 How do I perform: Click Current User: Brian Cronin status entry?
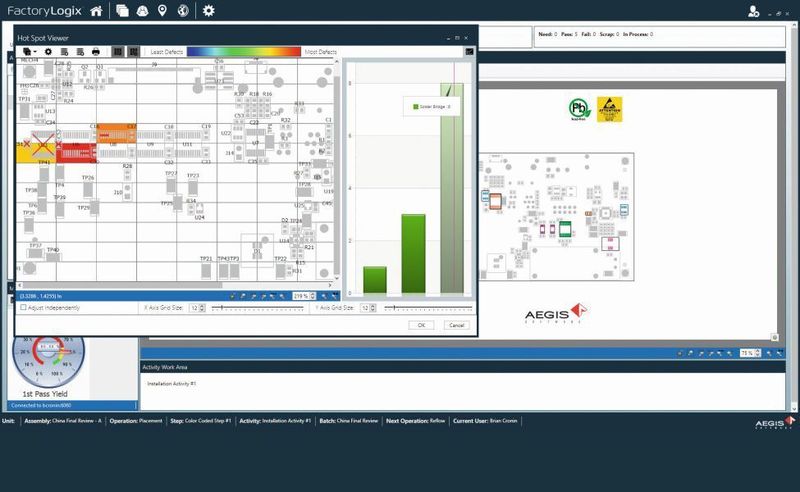485,421
